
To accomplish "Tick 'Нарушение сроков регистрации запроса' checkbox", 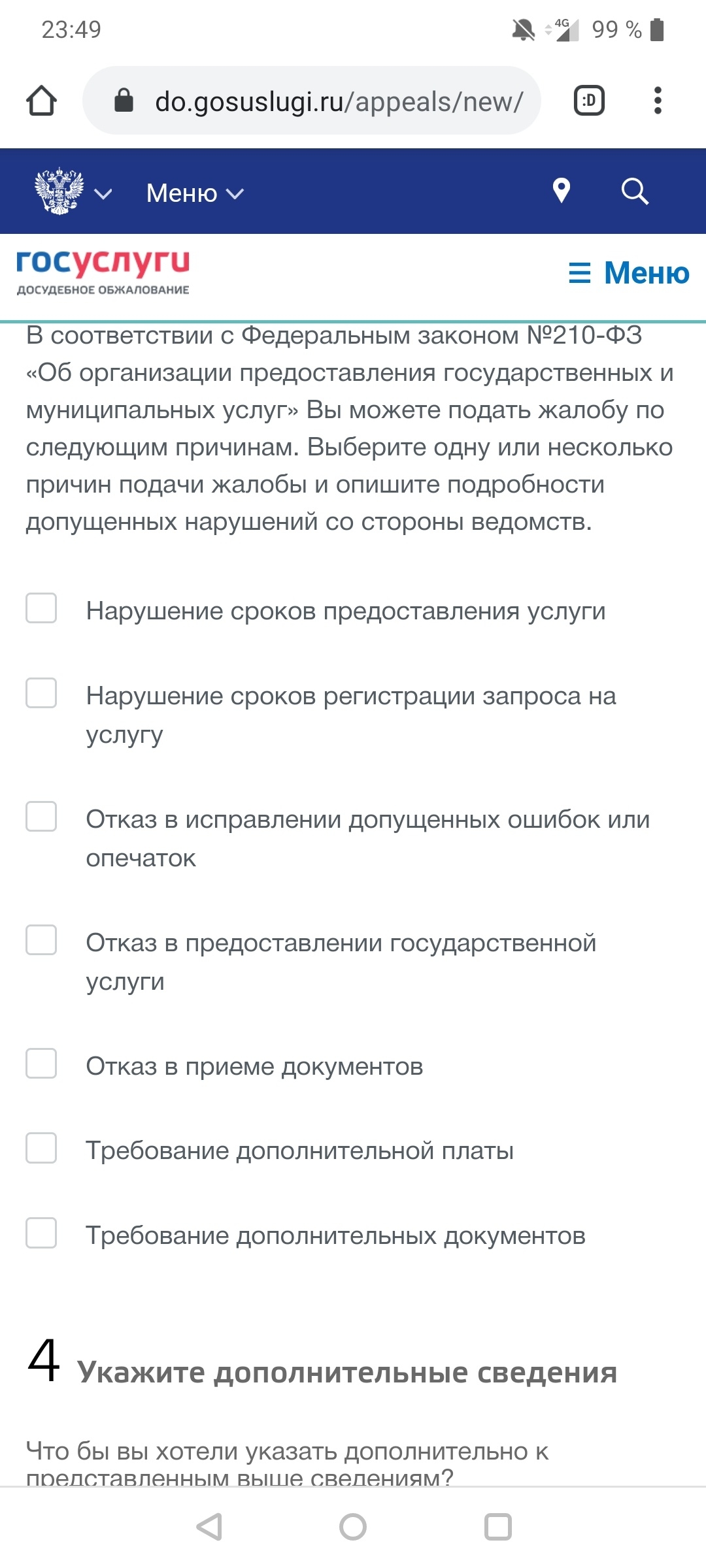I will pos(41,693).
